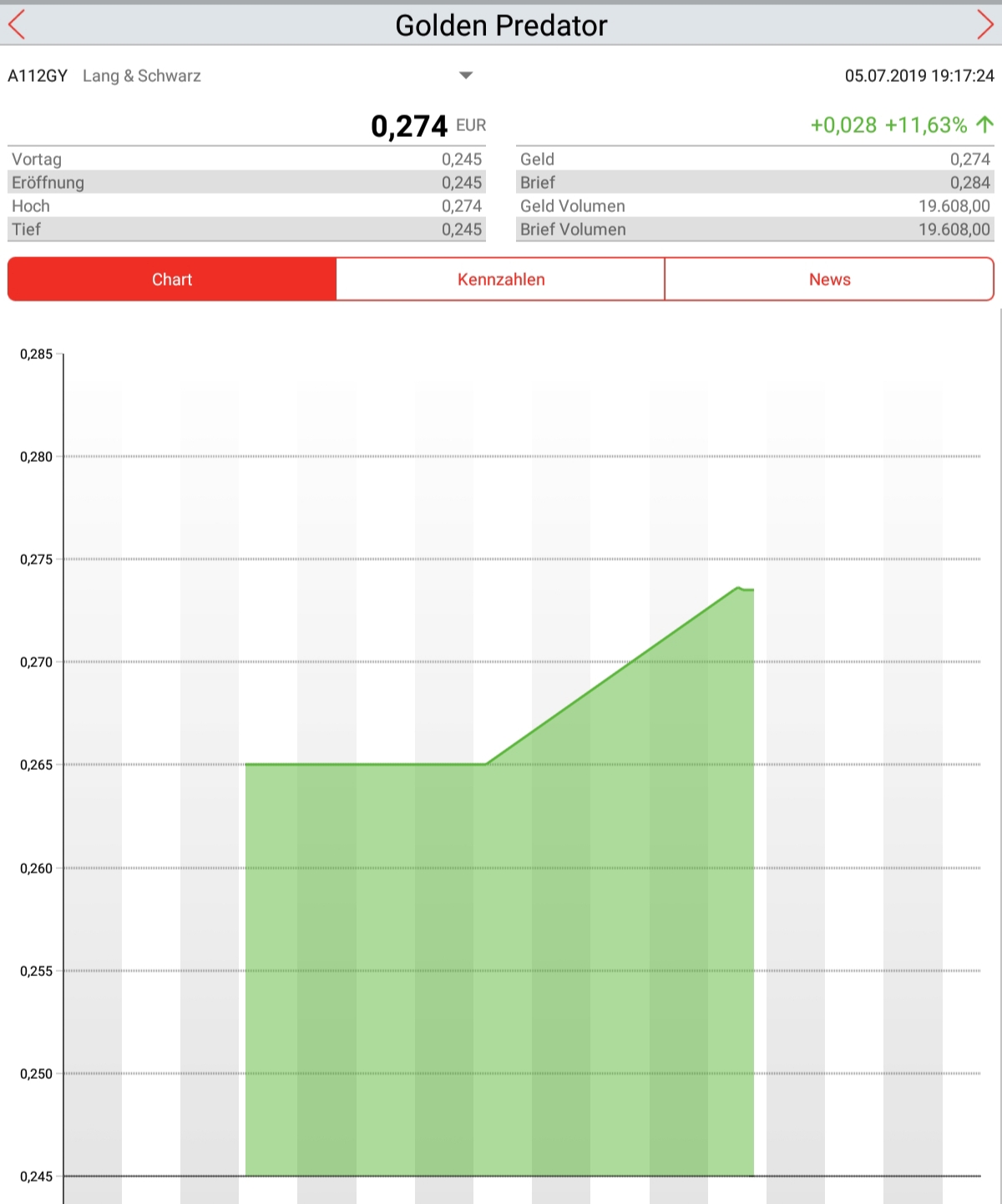
Task: Tap the red back arrow in the header
Action: pos(17,25)
